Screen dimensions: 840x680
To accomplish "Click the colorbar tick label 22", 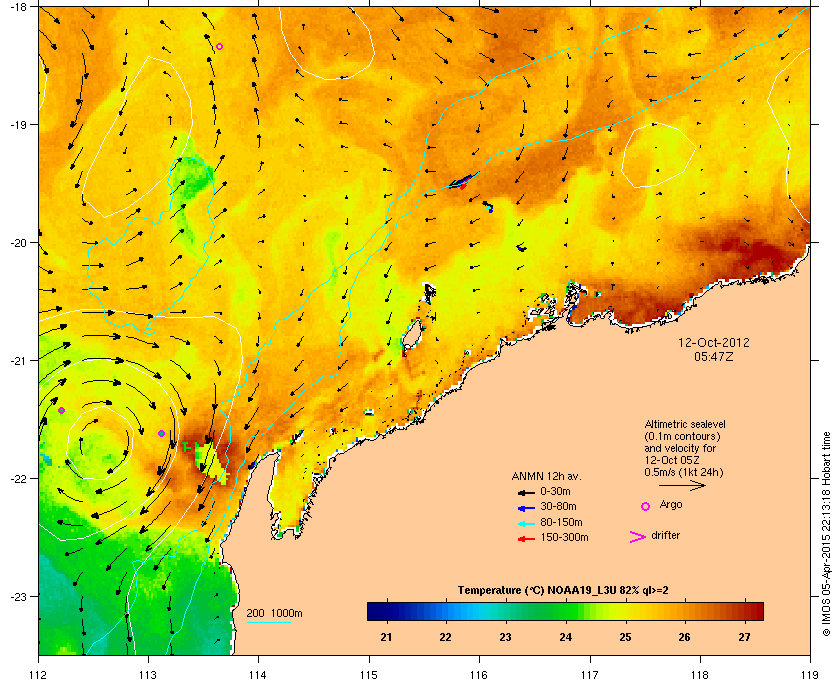I will click(x=446, y=637).
